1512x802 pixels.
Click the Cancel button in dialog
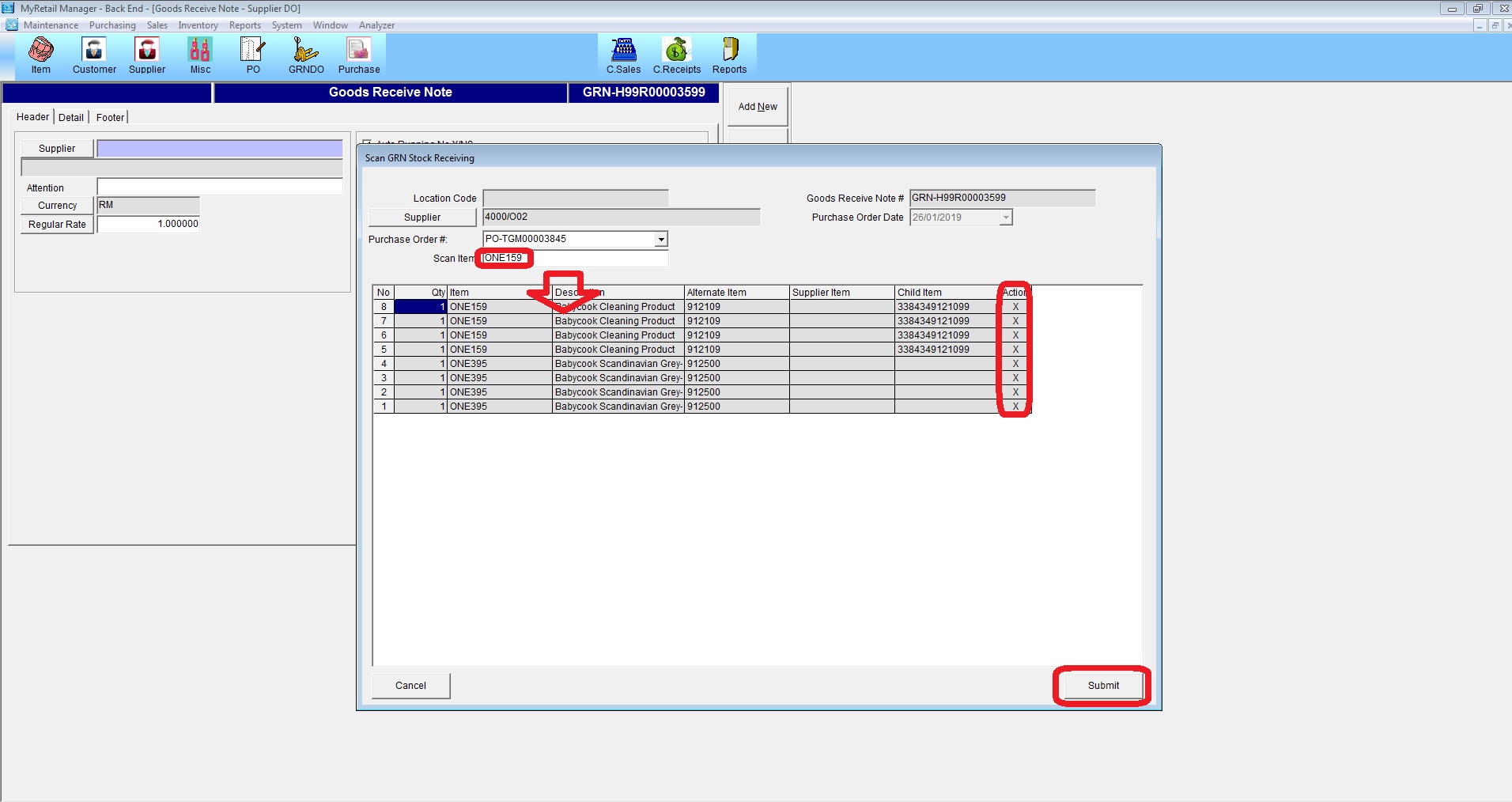(x=410, y=686)
